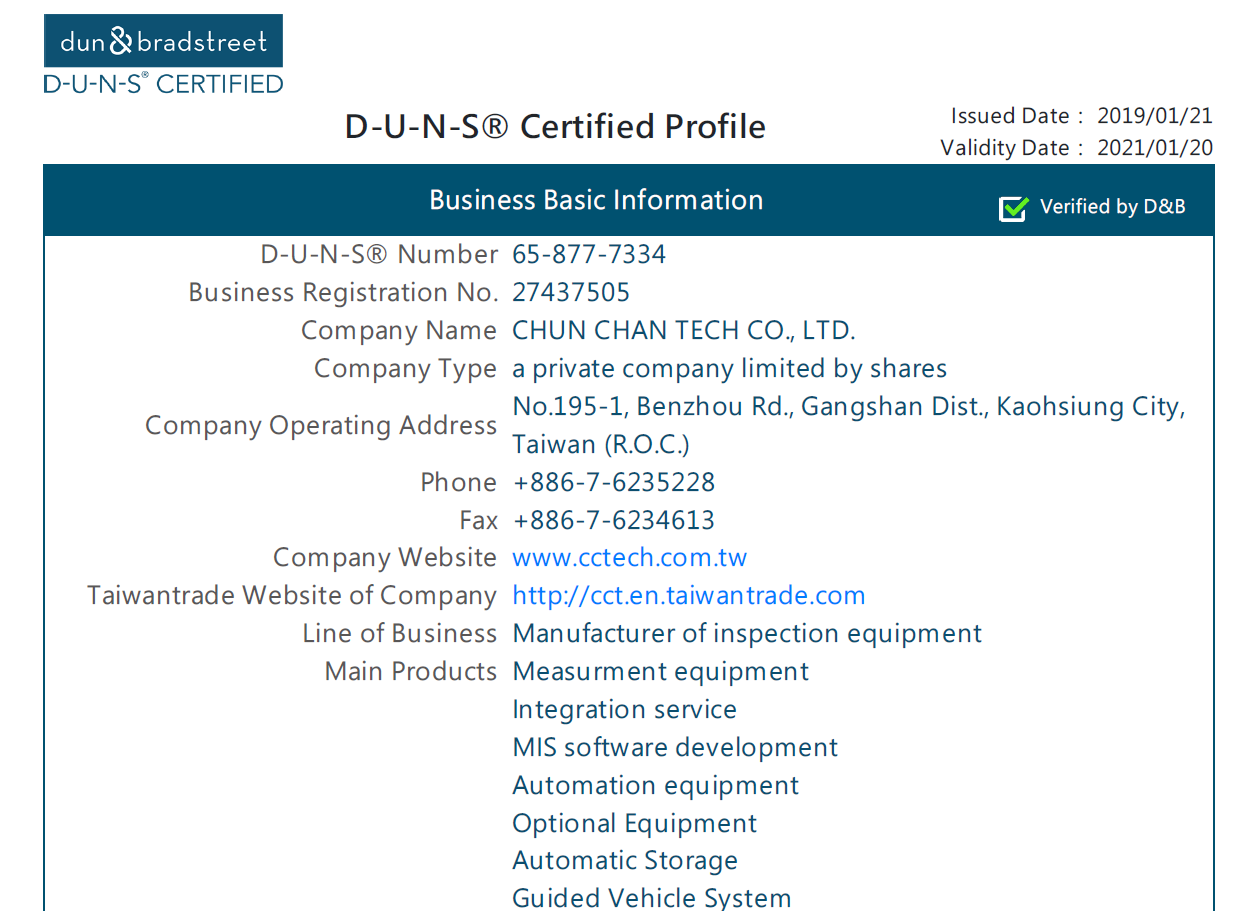Click the 'Measurment equipment' product entry

(661, 671)
